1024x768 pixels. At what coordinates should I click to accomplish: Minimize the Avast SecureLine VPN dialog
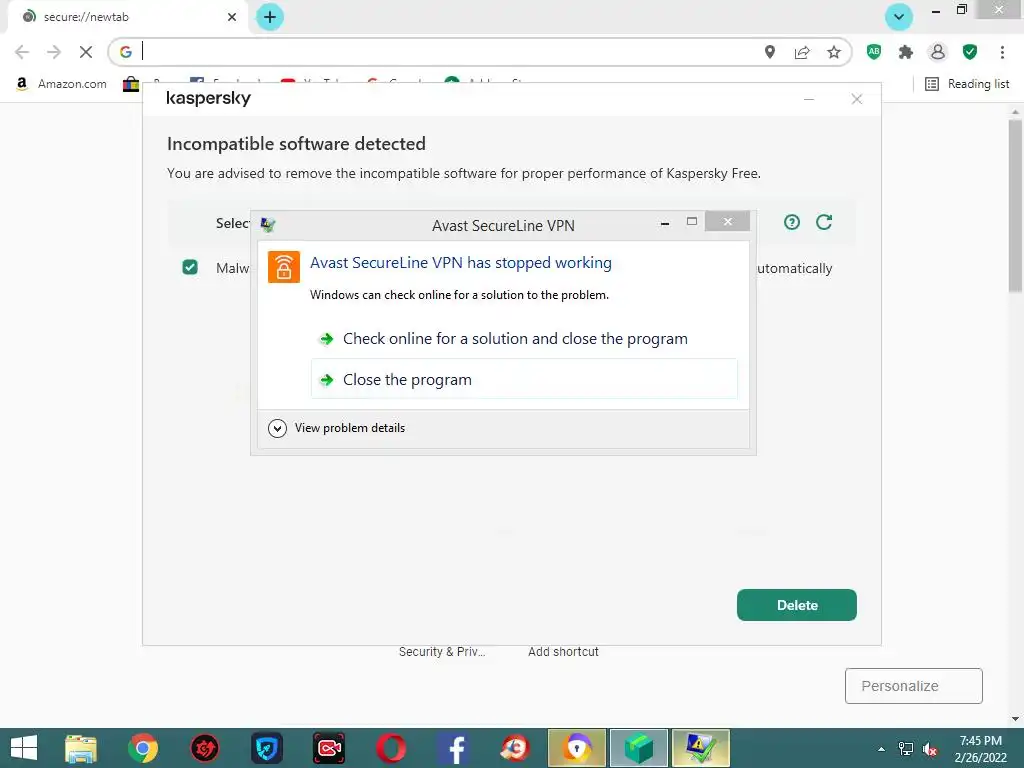click(665, 223)
